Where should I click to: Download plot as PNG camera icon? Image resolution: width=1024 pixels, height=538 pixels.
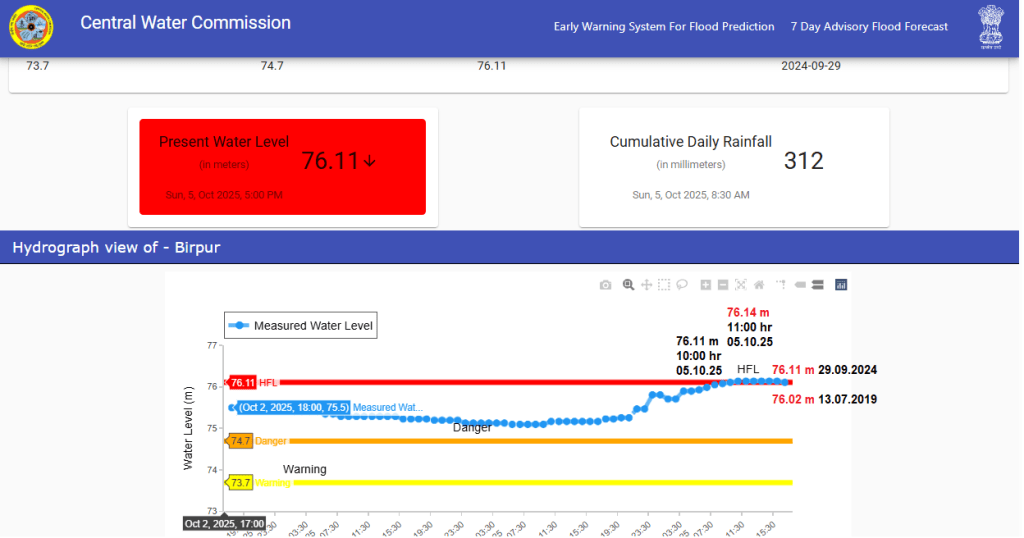pyautogui.click(x=605, y=285)
